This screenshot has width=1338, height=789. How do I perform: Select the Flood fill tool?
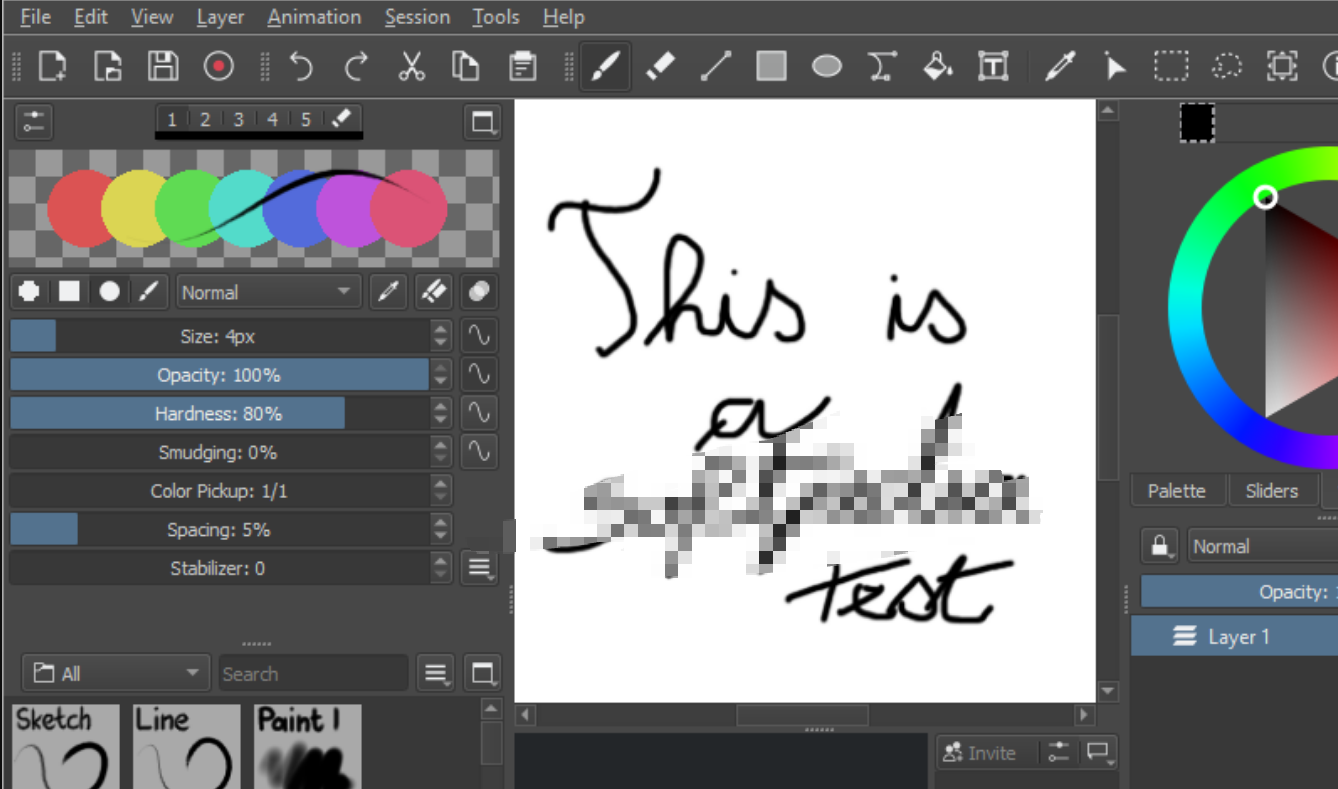[938, 66]
